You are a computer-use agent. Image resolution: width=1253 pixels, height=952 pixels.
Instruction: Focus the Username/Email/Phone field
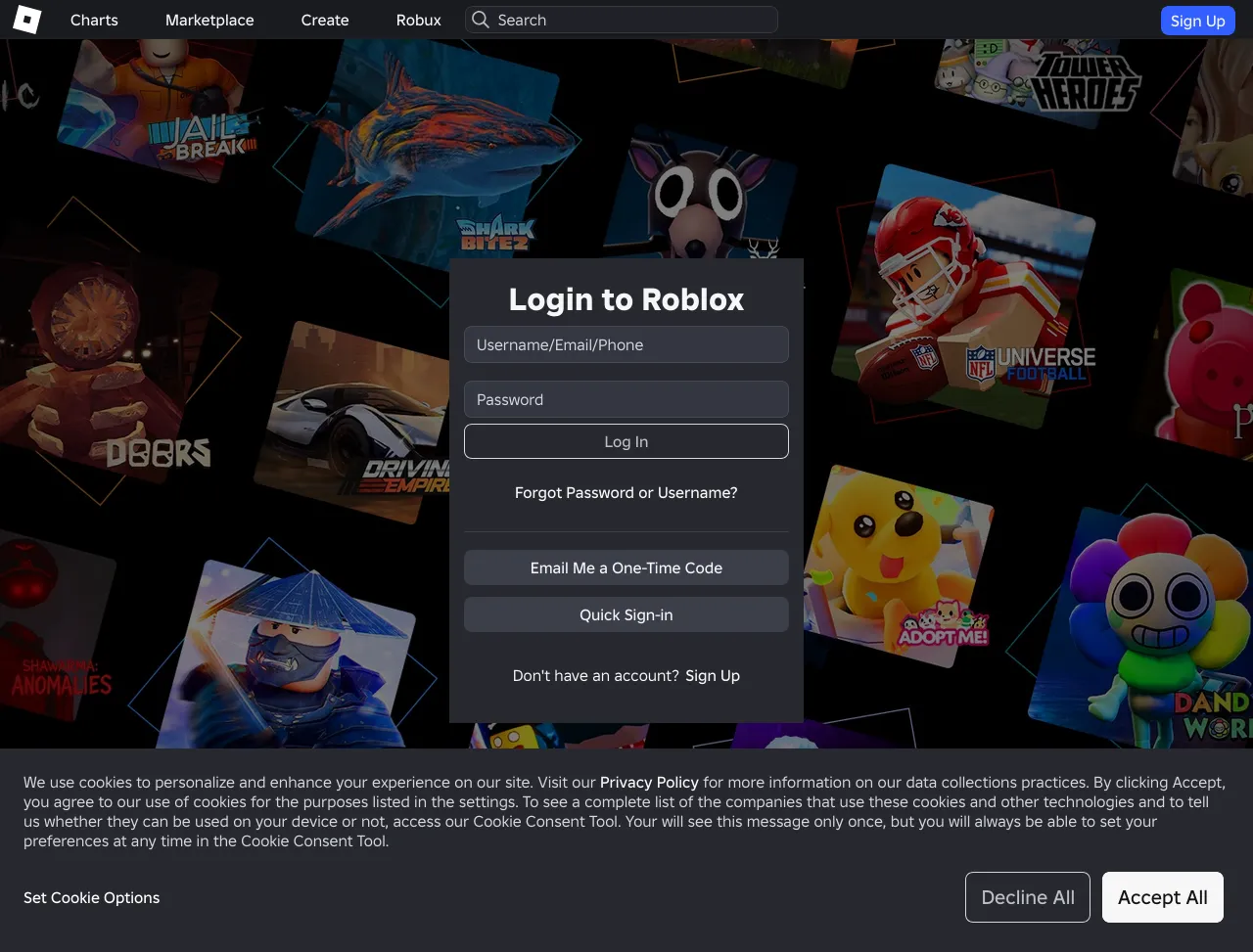626,344
